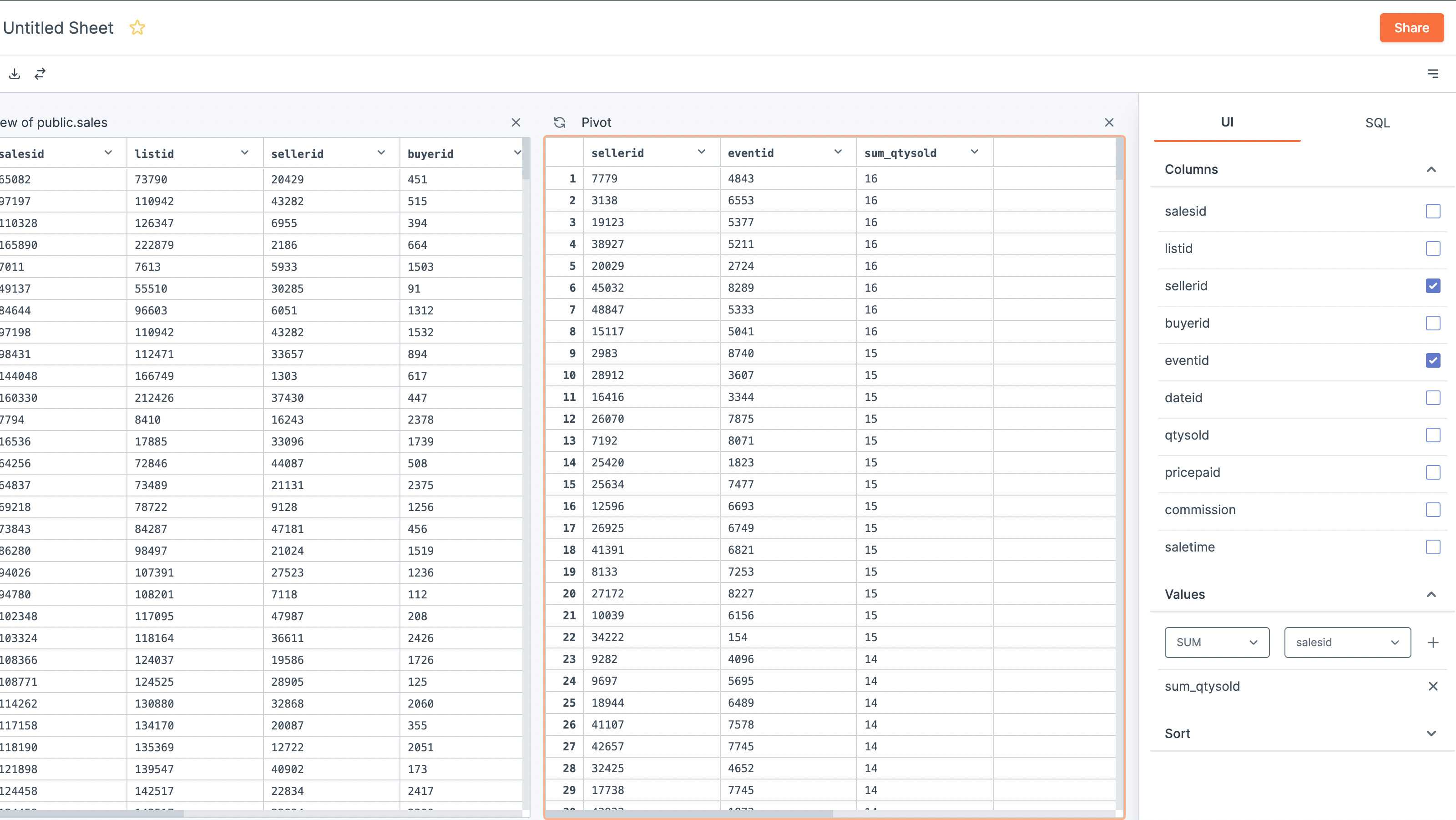Click the swap arrows icon
The image size is (1456, 820).
[40, 74]
